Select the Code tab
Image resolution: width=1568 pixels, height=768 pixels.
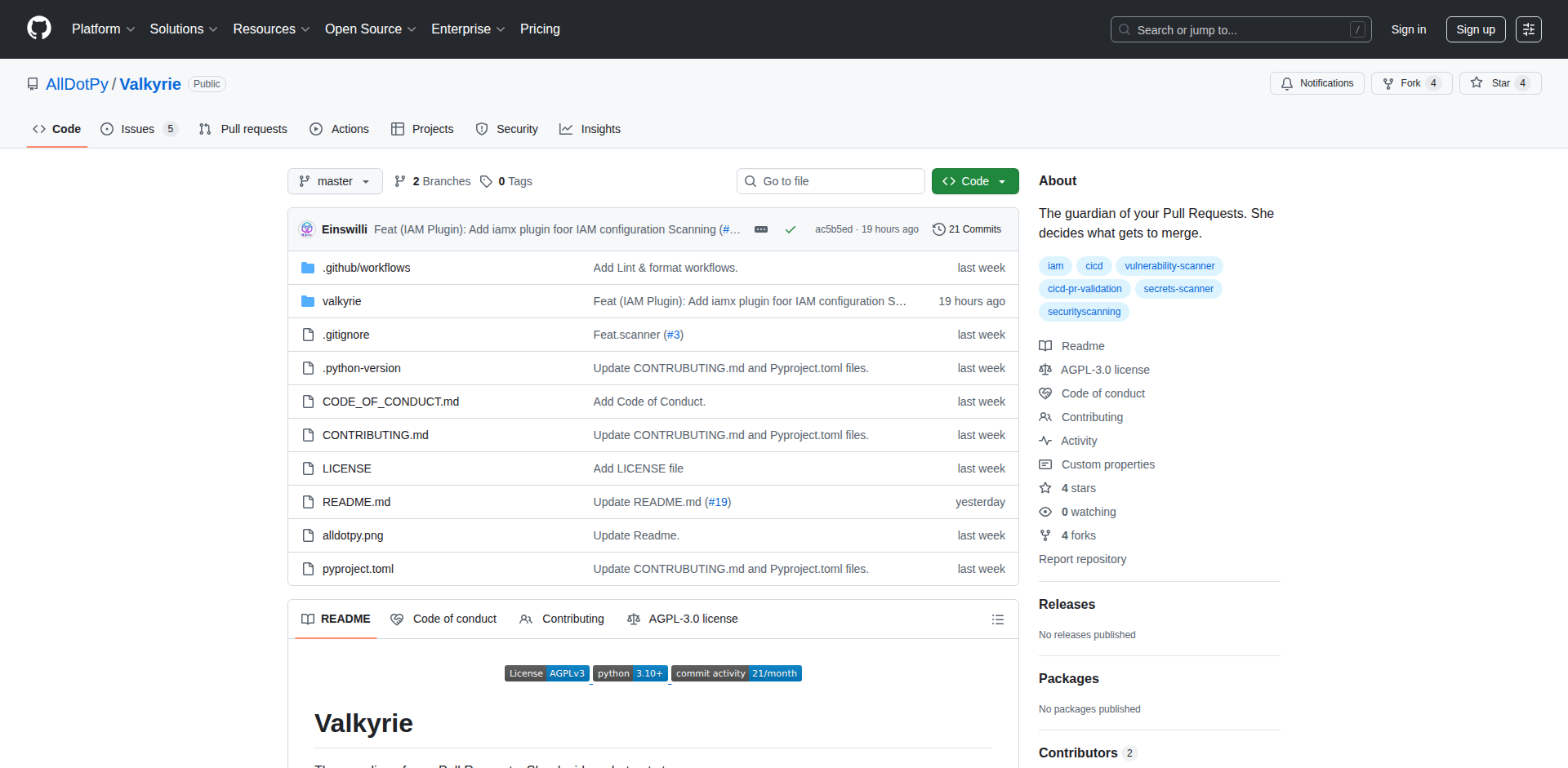57,129
